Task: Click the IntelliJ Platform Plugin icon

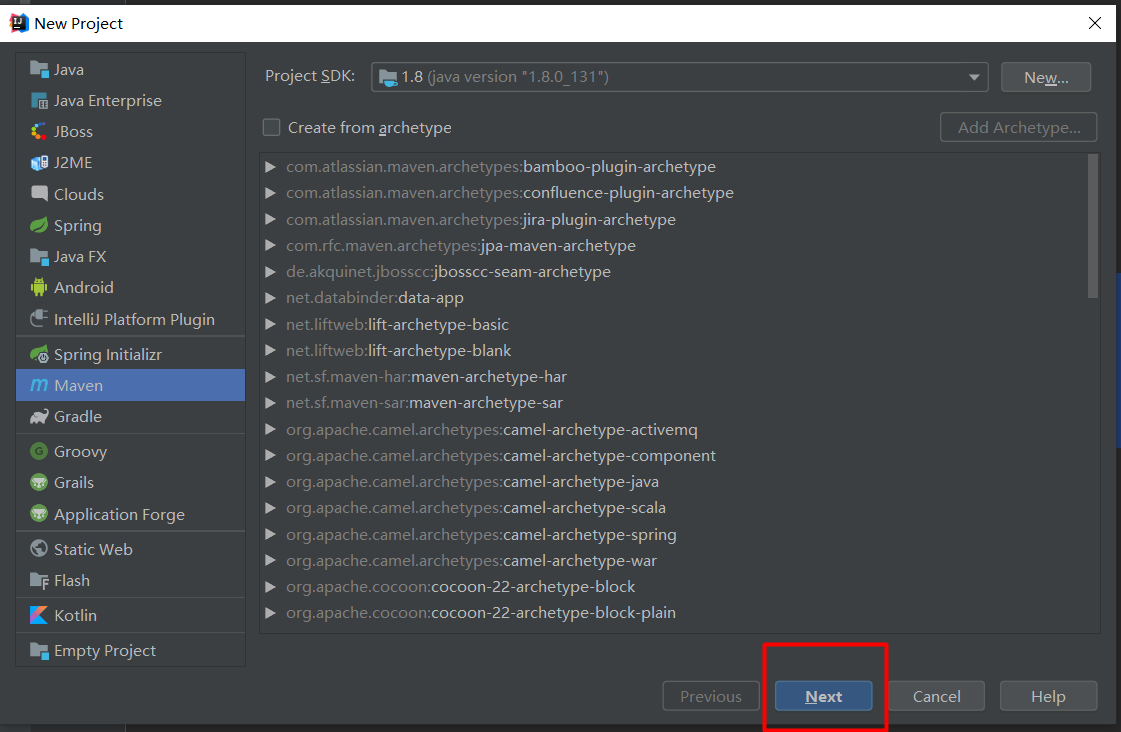Action: coord(39,319)
